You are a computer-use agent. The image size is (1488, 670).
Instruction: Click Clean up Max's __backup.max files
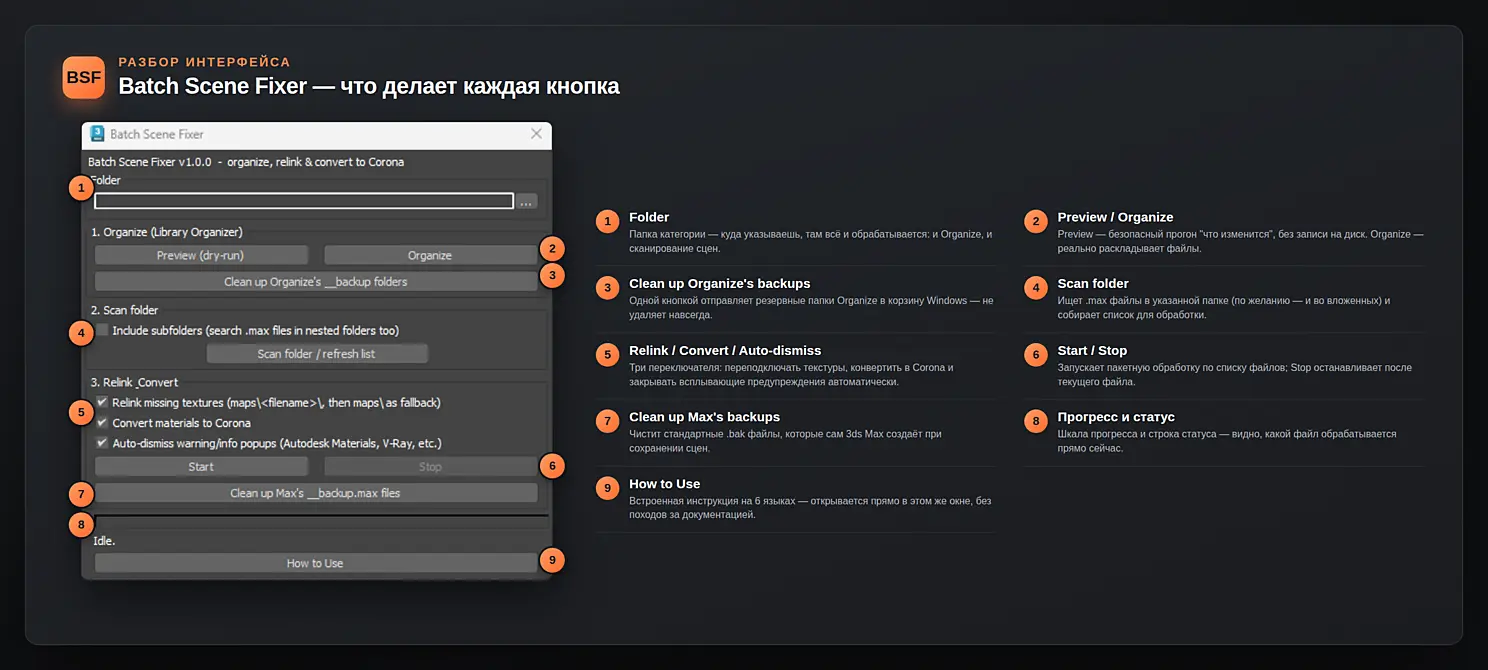pos(316,493)
